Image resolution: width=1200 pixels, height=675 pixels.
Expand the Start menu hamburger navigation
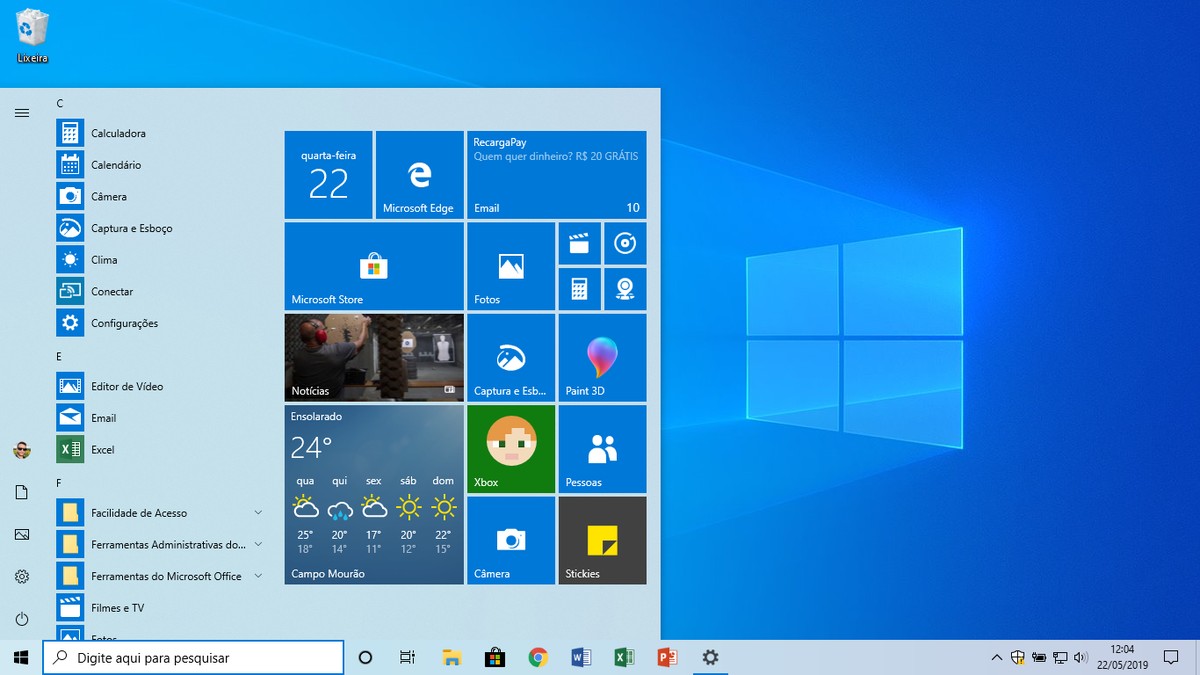(x=22, y=113)
